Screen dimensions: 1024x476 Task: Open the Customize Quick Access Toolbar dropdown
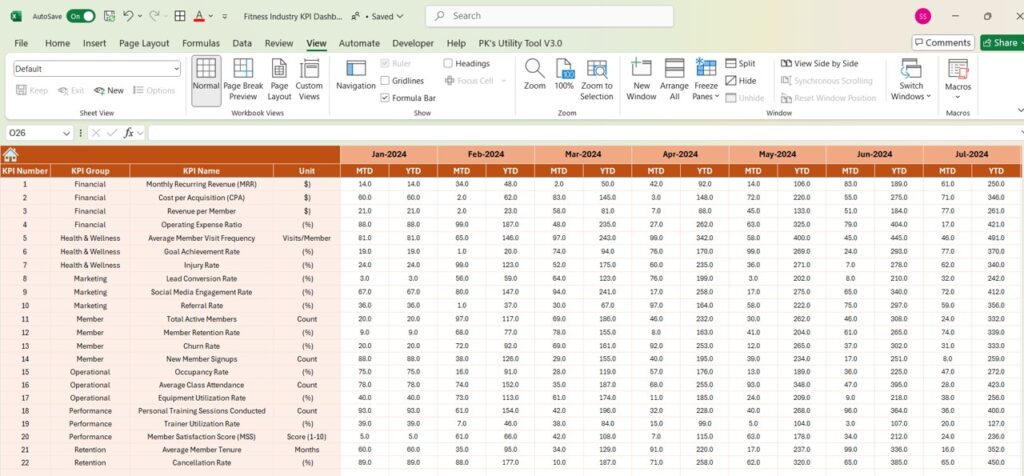point(225,16)
